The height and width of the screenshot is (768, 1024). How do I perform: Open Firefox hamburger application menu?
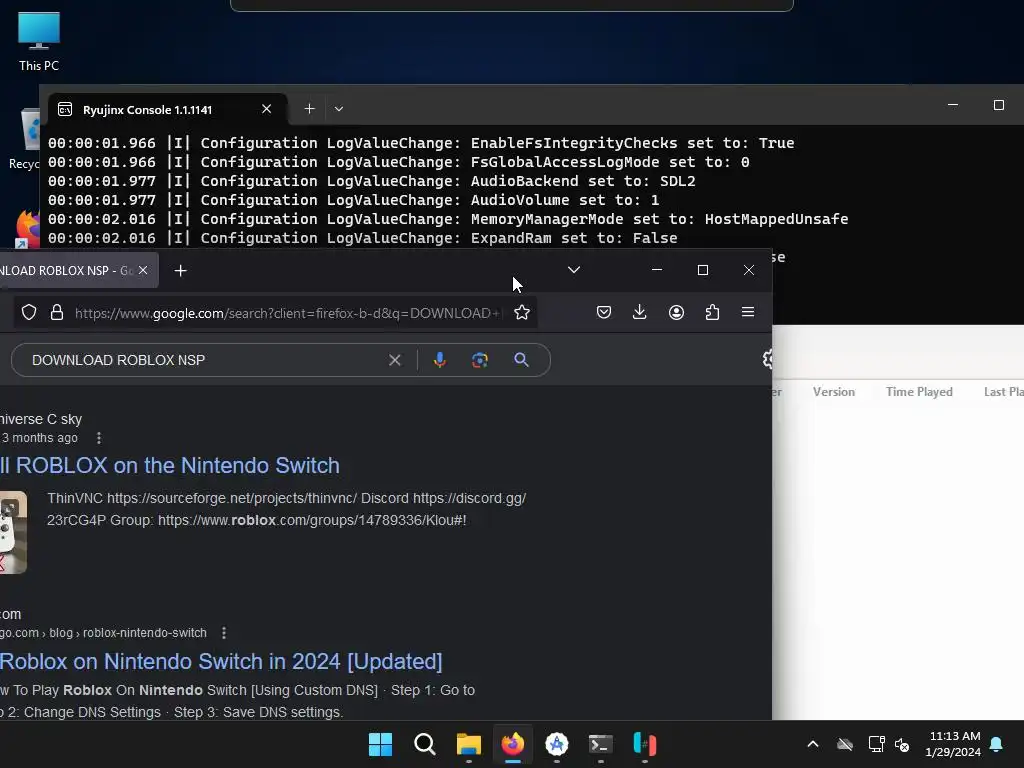(x=748, y=313)
